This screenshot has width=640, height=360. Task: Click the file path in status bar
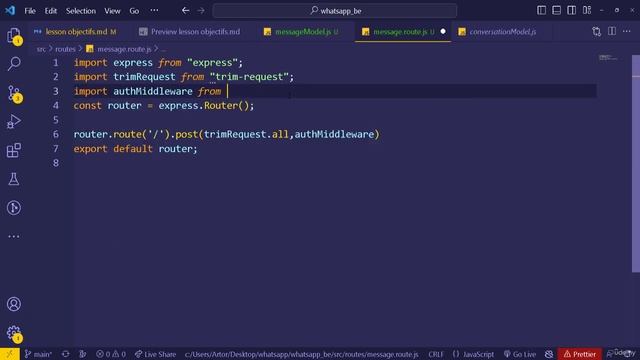(301, 354)
